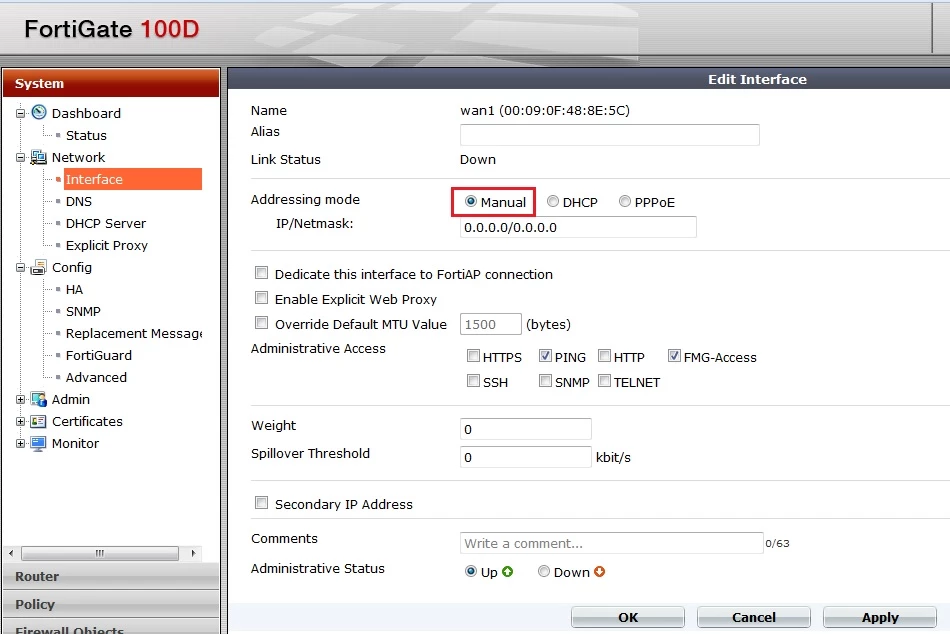Click the Comments text field
The height and width of the screenshot is (634, 950).
coord(611,543)
